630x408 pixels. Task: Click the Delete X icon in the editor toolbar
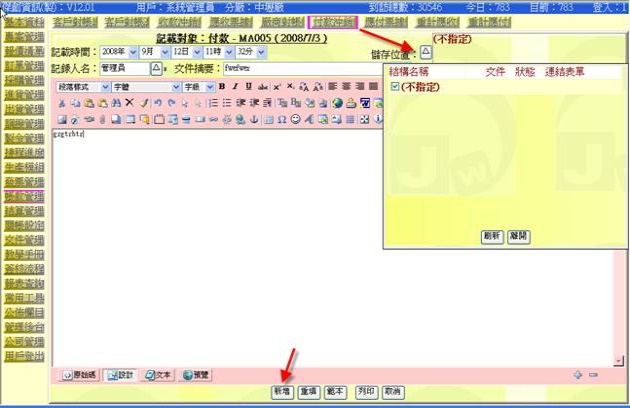(x=129, y=103)
